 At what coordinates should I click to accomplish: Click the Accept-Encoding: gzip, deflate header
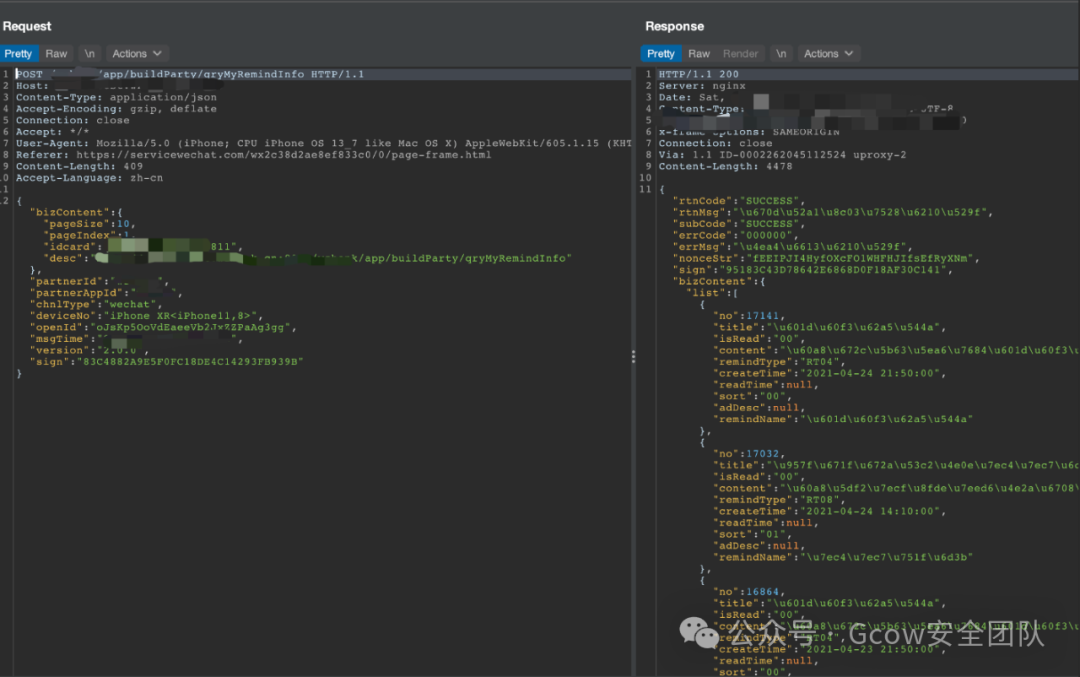pyautogui.click(x=116, y=109)
